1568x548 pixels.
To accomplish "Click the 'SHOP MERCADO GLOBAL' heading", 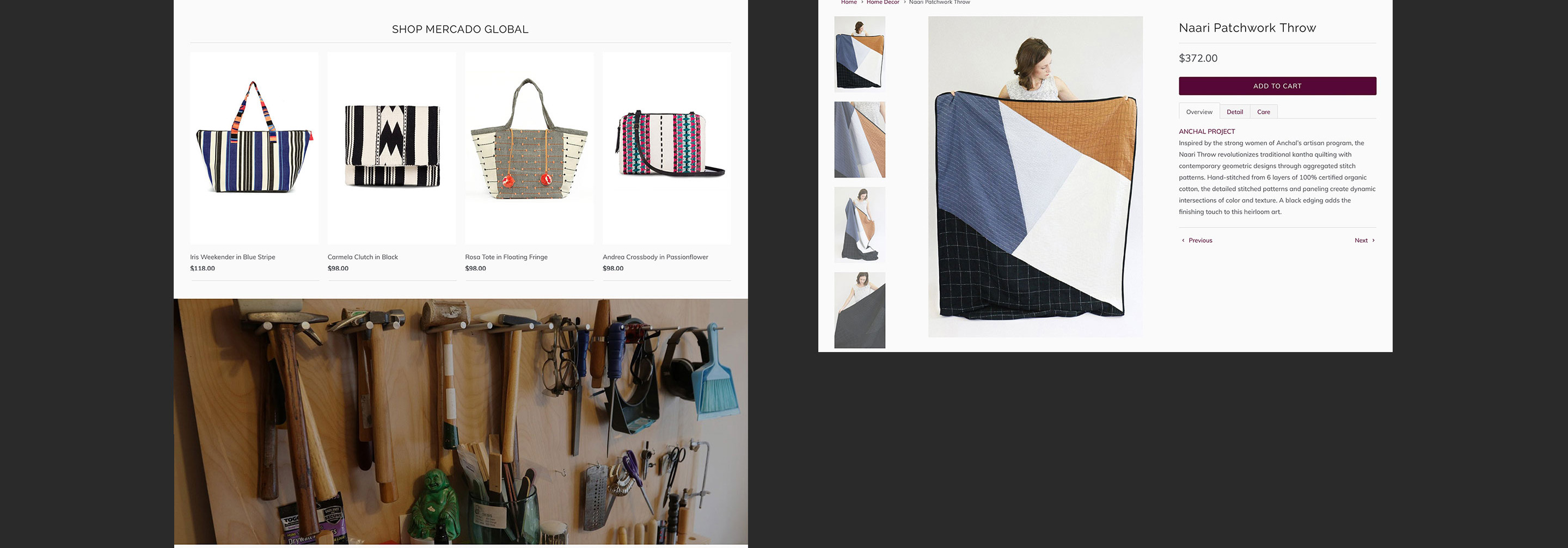I will (460, 29).
